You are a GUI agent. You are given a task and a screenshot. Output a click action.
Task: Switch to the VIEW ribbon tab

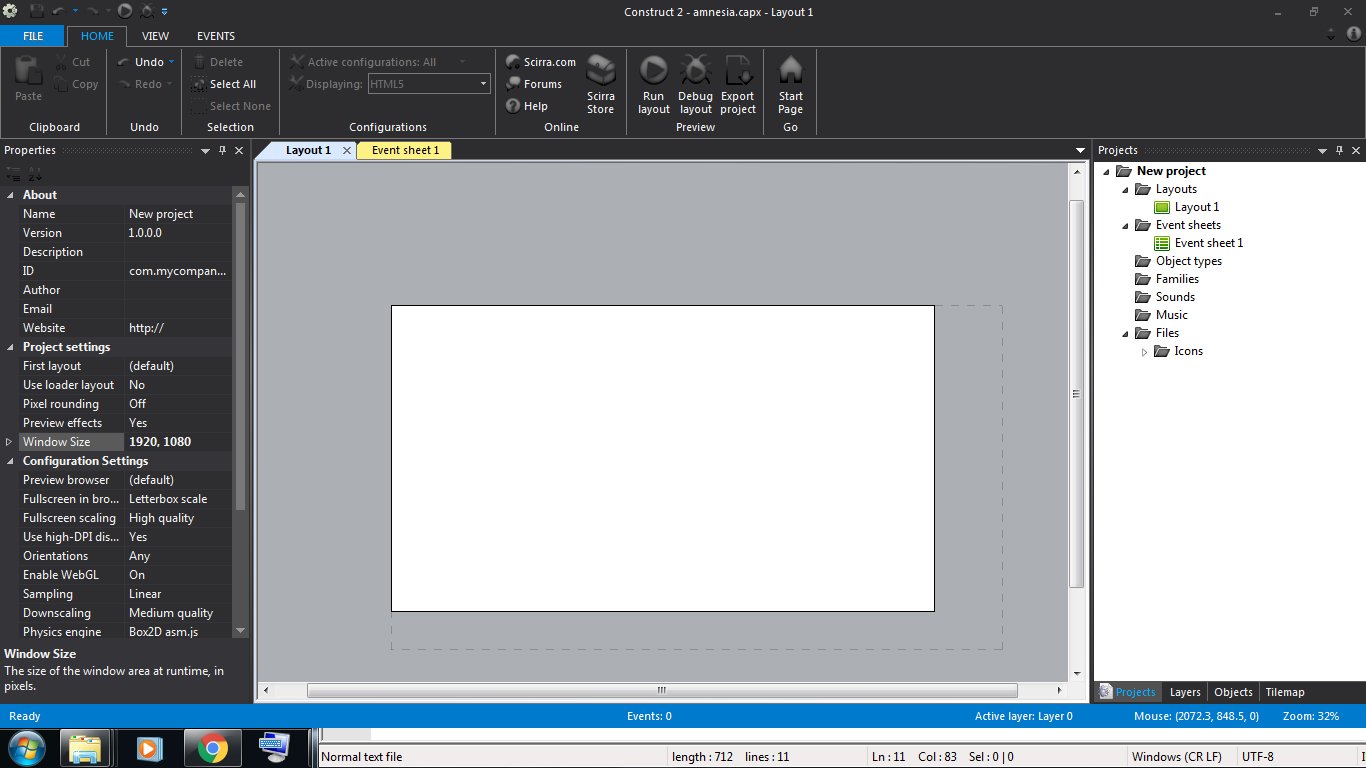(155, 35)
